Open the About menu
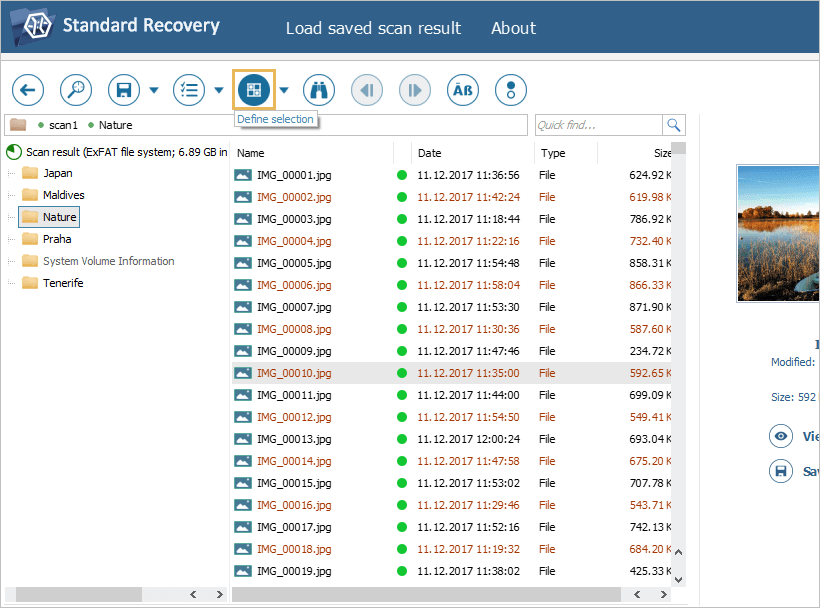820x608 pixels. 513,28
